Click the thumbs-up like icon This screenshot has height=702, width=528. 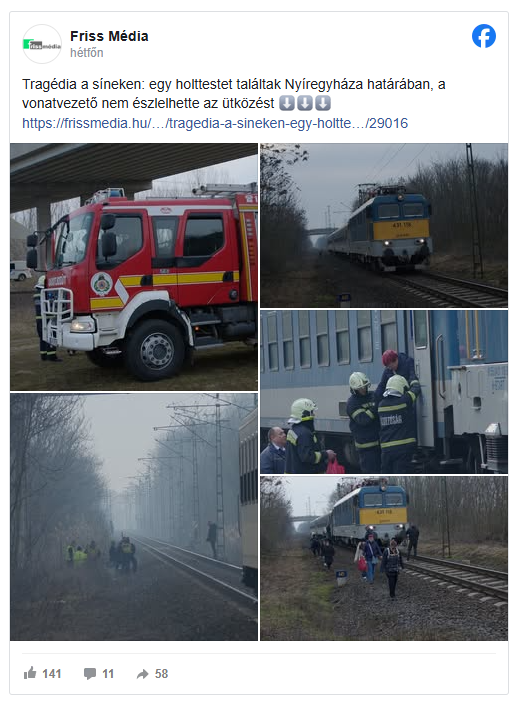[30, 673]
